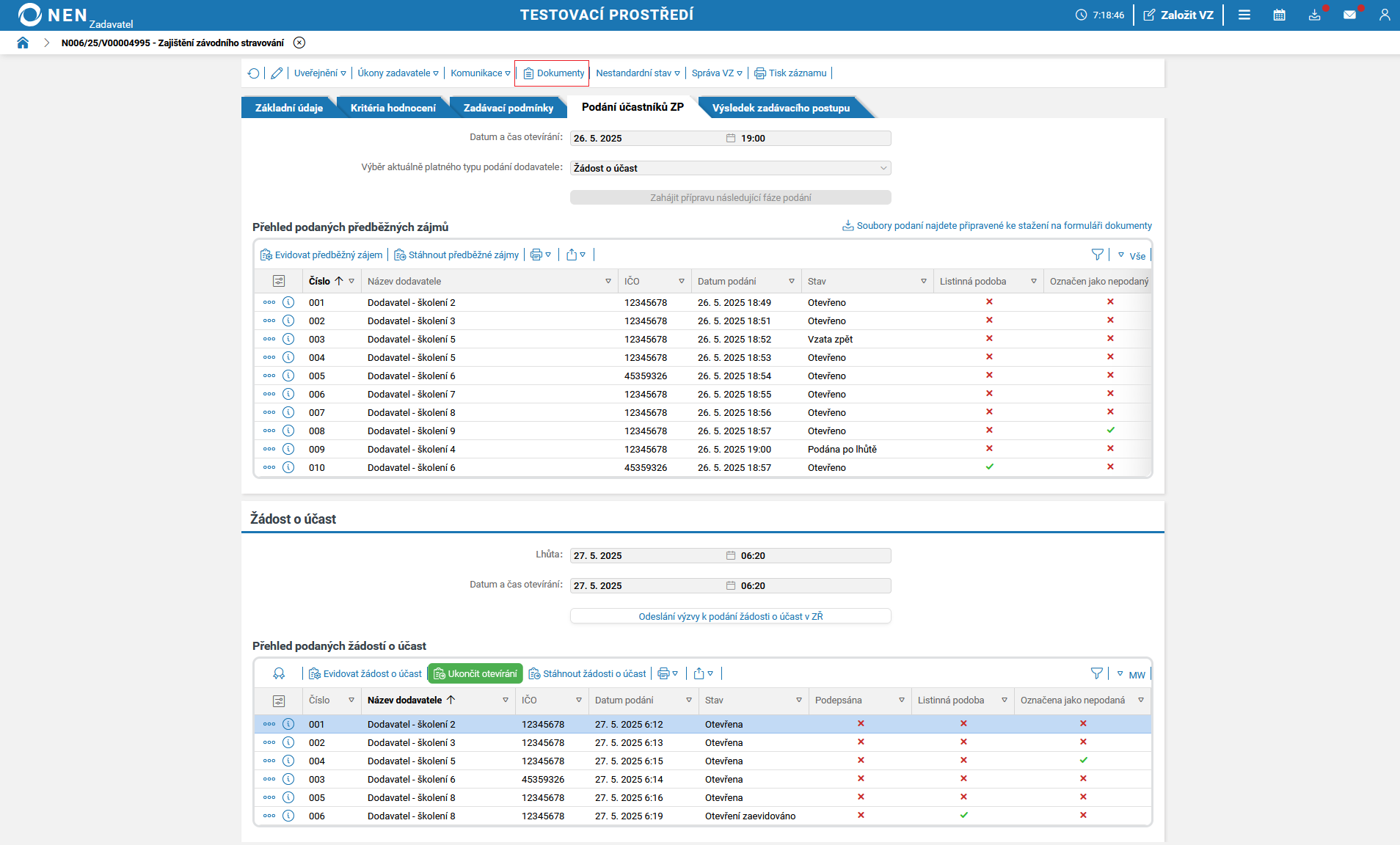
Task: Click Podepsána red cross in žádost row 001
Action: 861,724
